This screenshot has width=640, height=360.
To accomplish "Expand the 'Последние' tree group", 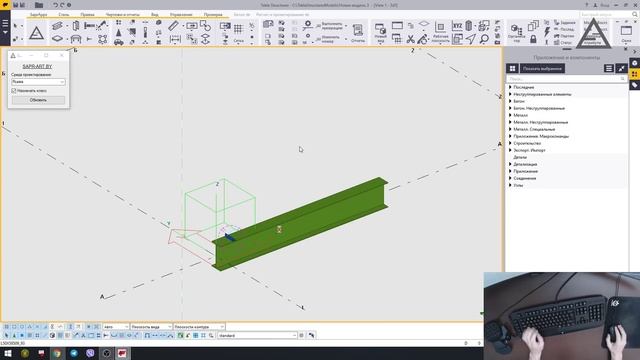I will pos(510,87).
